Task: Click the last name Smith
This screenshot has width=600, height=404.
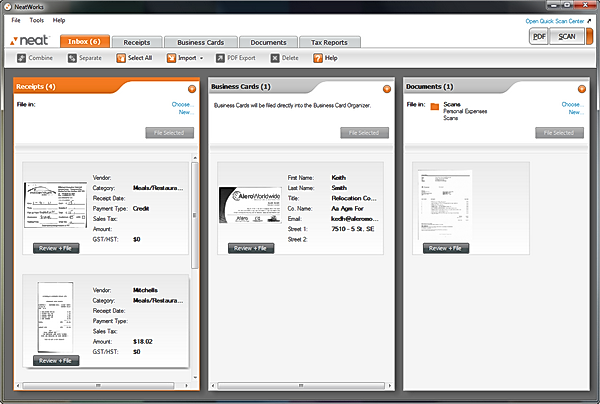Action: coord(339,188)
